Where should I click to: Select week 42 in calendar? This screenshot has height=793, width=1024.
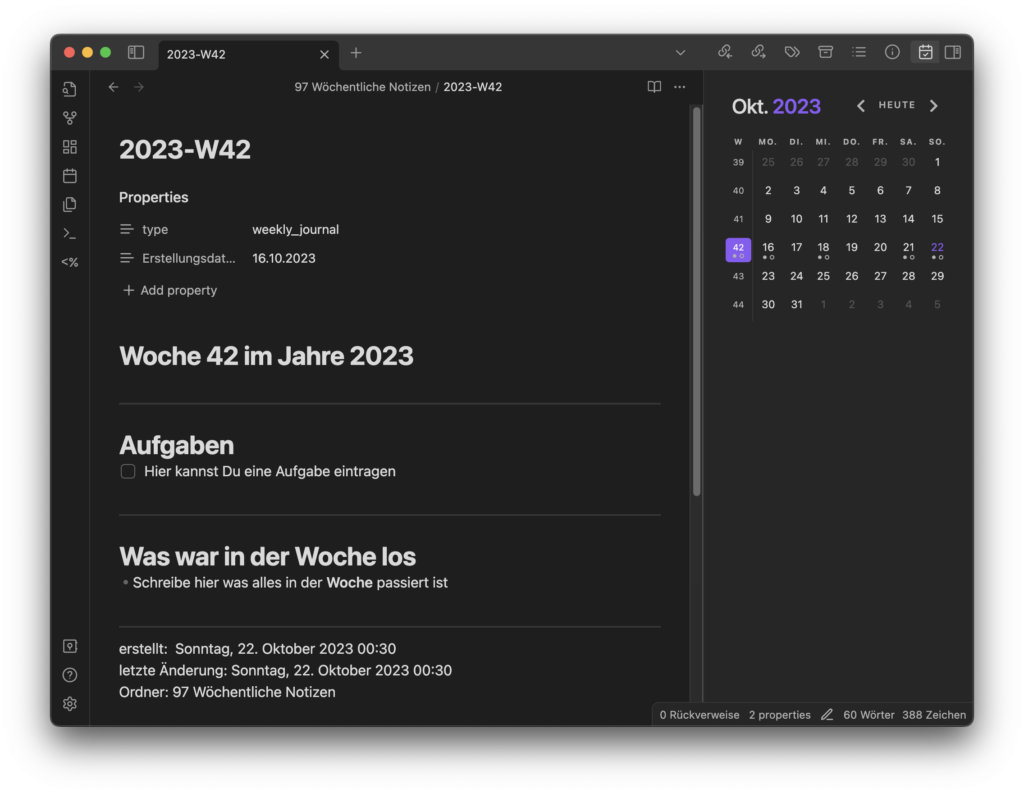point(738,250)
